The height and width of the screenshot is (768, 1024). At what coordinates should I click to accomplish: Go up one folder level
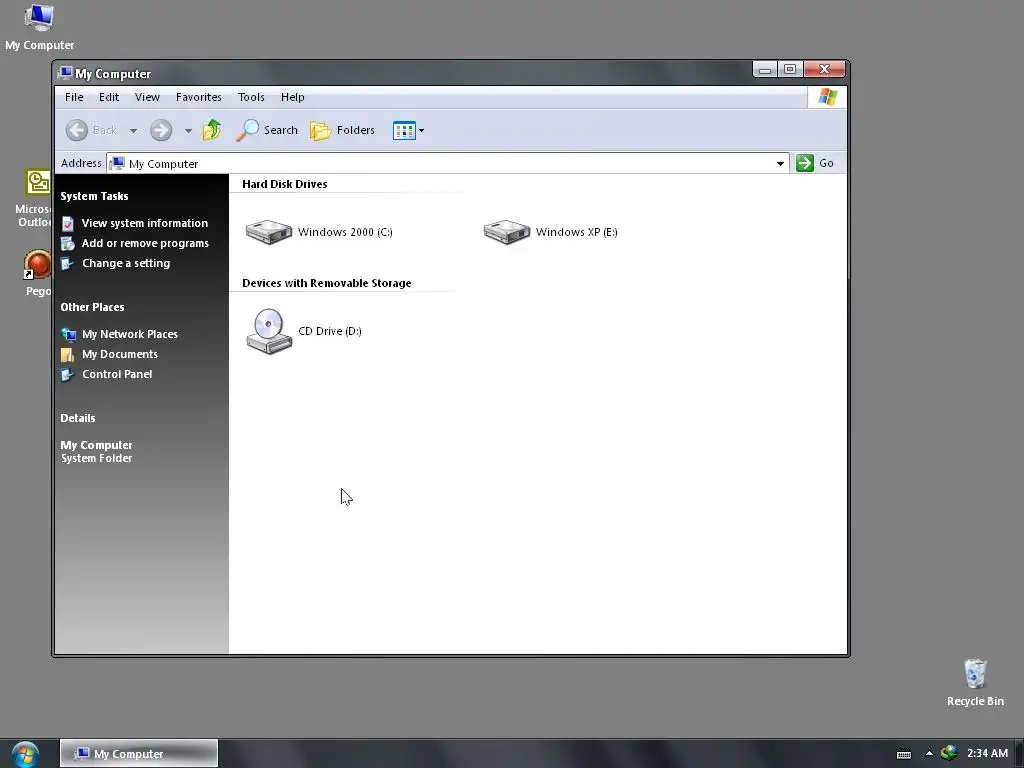click(212, 130)
